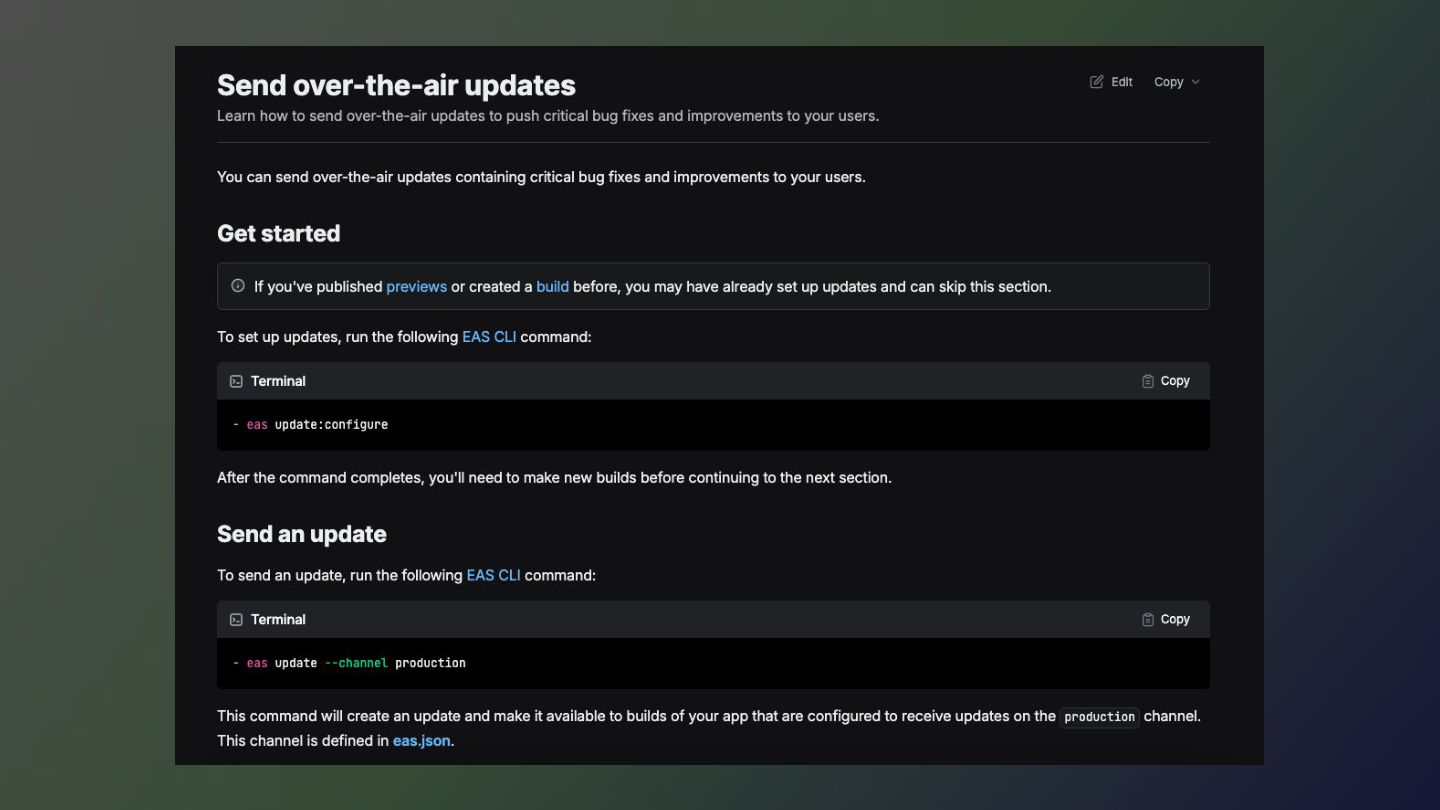Copy the eas update --channel production command
The width and height of the screenshot is (1440, 810).
pyautogui.click(x=1175, y=620)
